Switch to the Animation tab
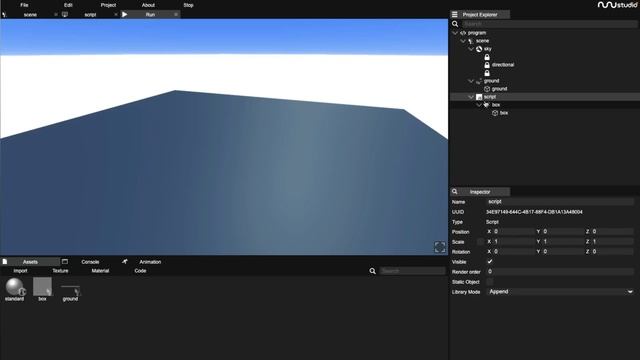This screenshot has height=360, width=640. 150,262
